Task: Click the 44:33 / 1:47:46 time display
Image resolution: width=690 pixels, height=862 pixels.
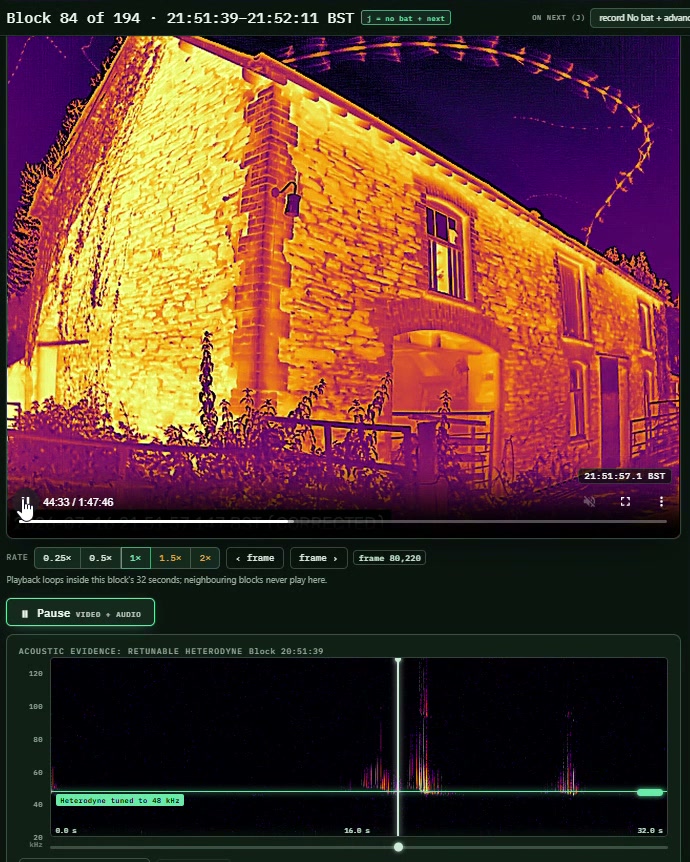Action: (x=78, y=502)
